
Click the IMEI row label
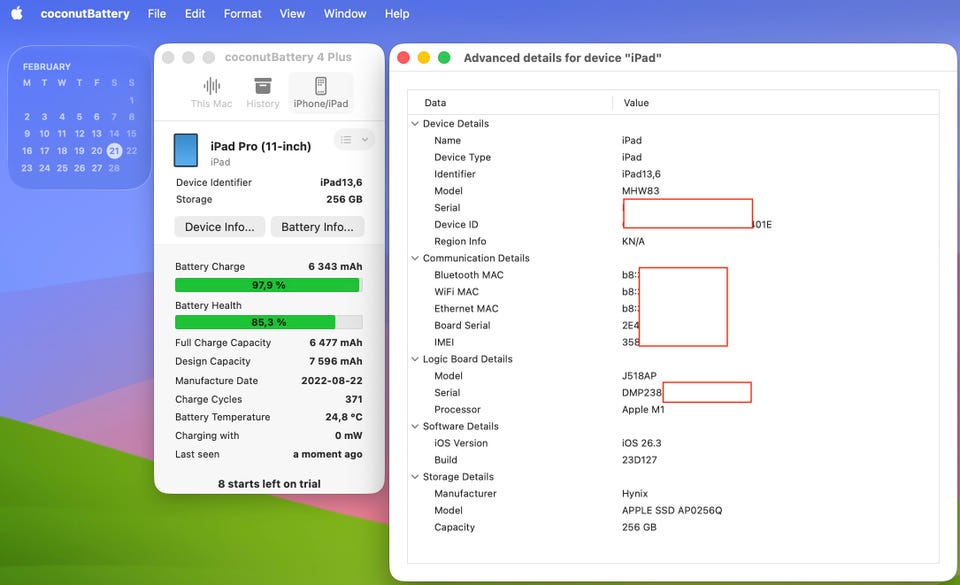[444, 342]
